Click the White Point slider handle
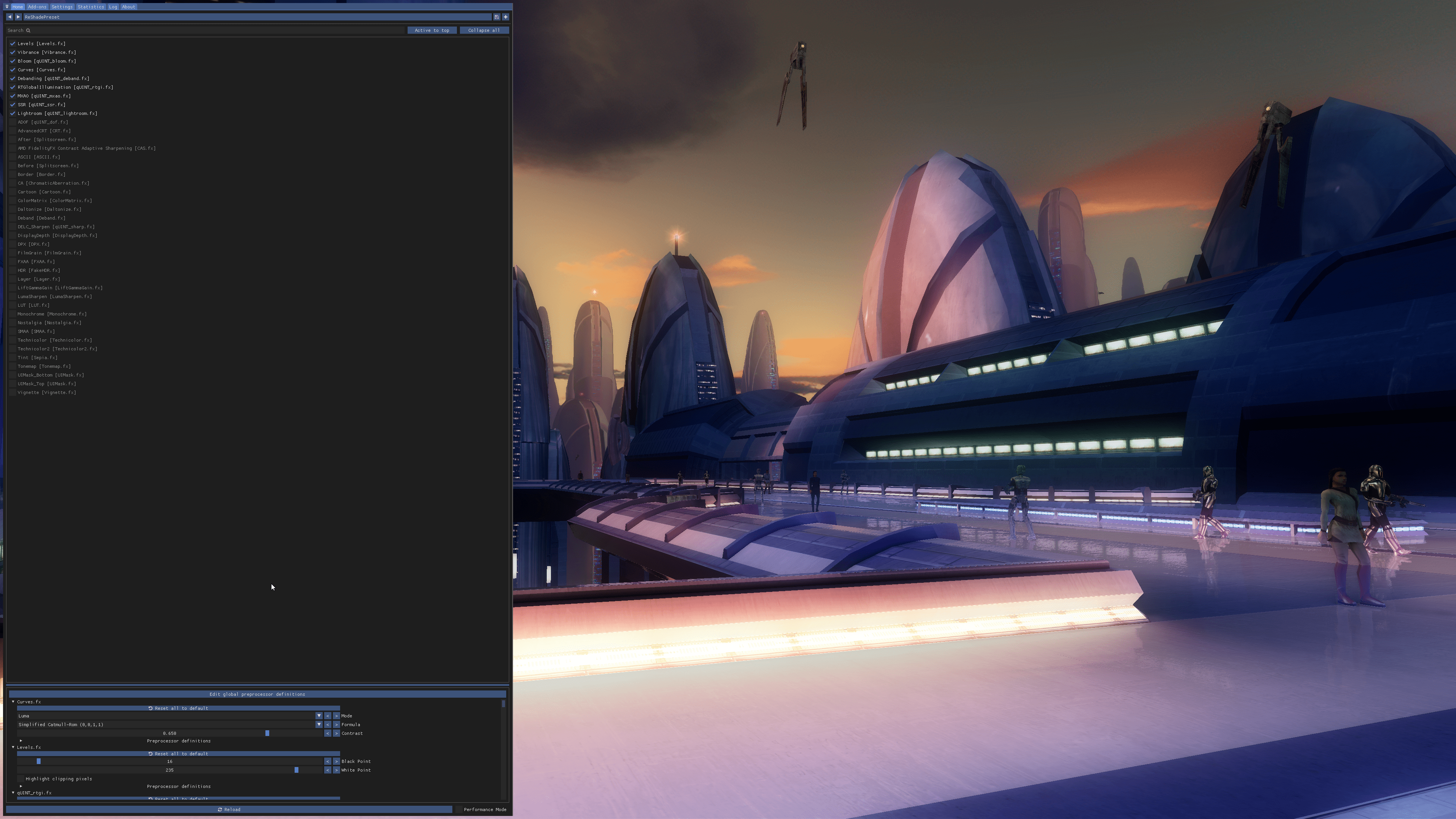 pyautogui.click(x=296, y=770)
